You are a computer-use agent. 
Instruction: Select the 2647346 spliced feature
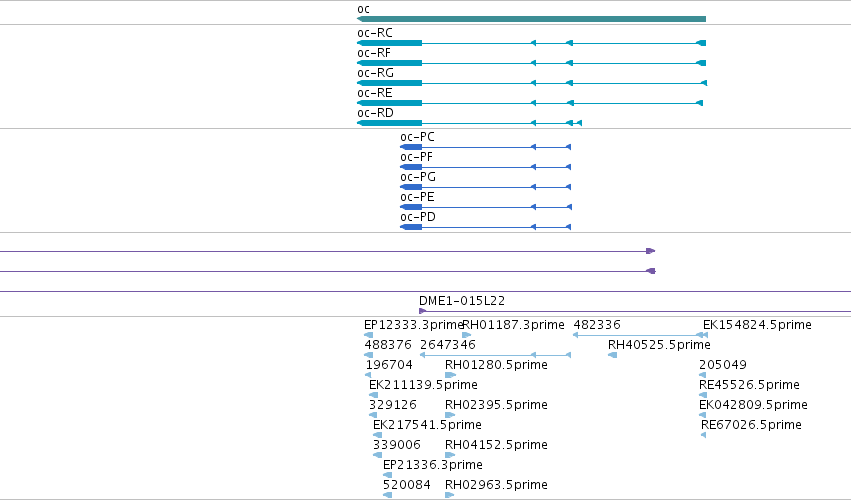point(496,355)
